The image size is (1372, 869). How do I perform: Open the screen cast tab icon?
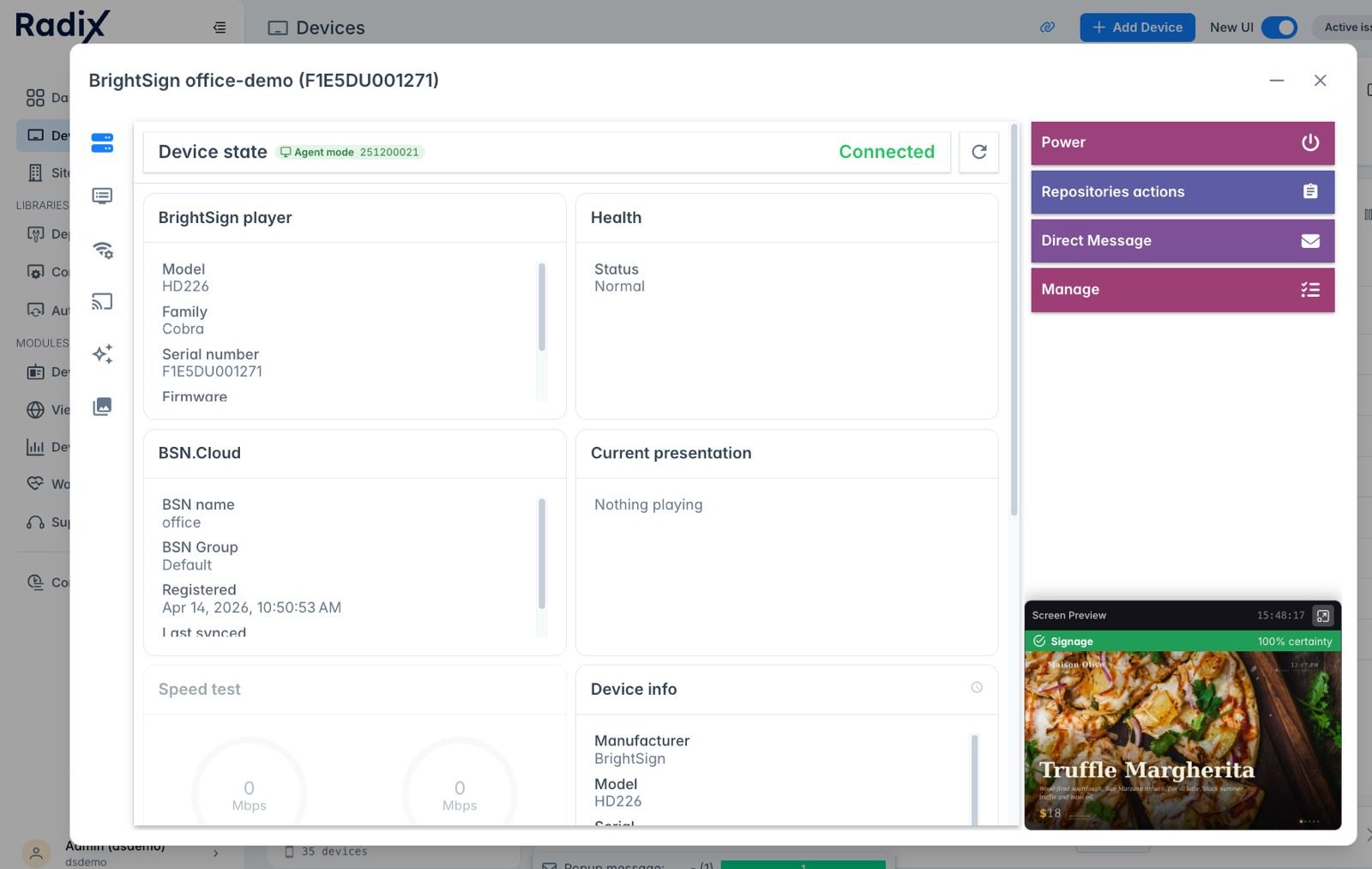click(x=102, y=302)
